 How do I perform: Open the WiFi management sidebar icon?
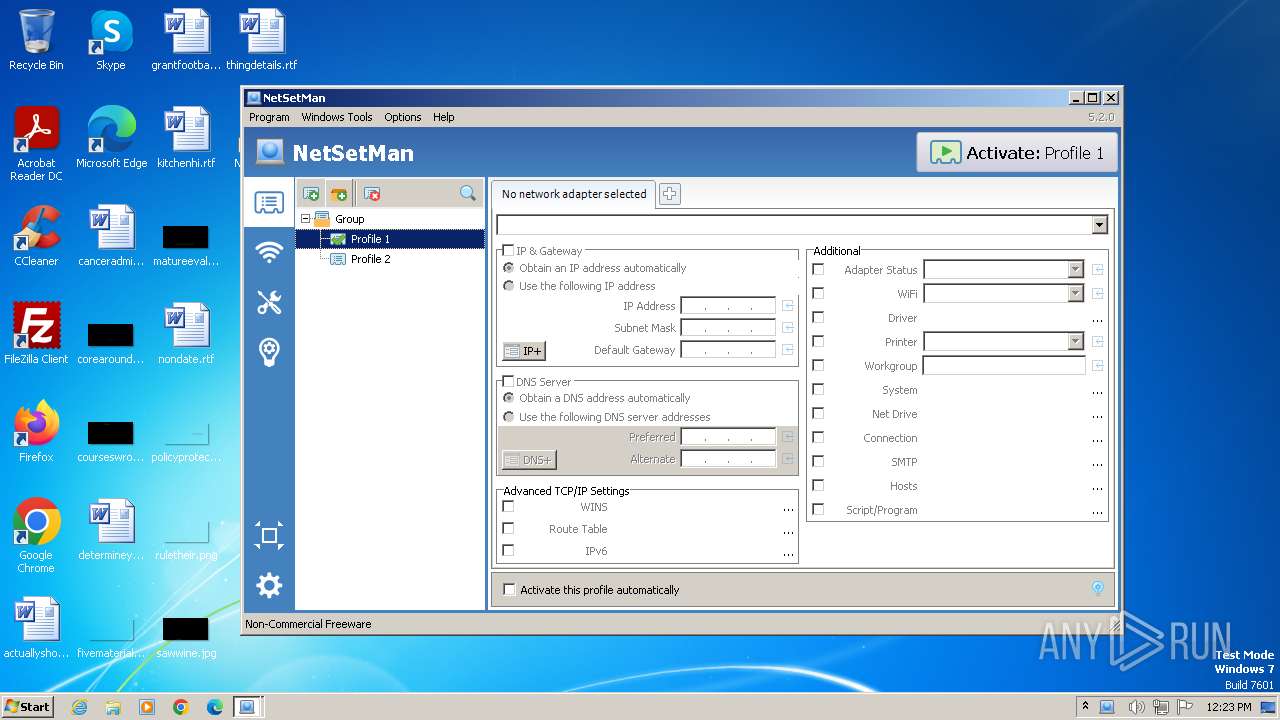click(x=269, y=253)
